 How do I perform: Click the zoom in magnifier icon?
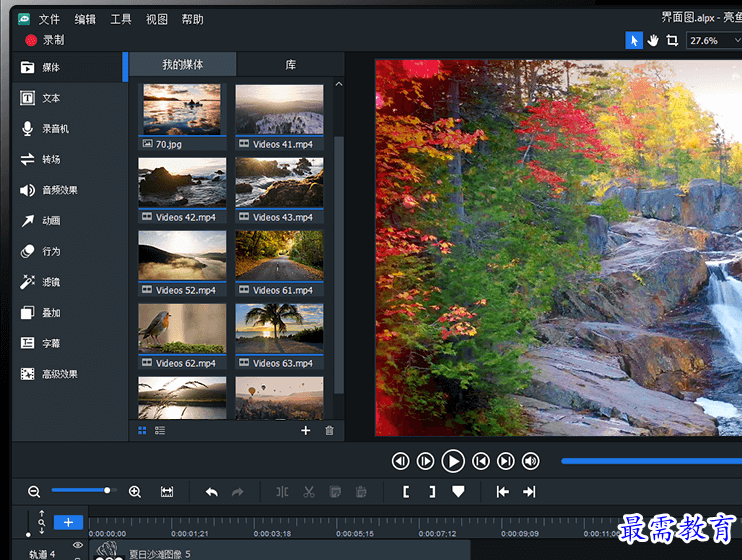(x=135, y=491)
